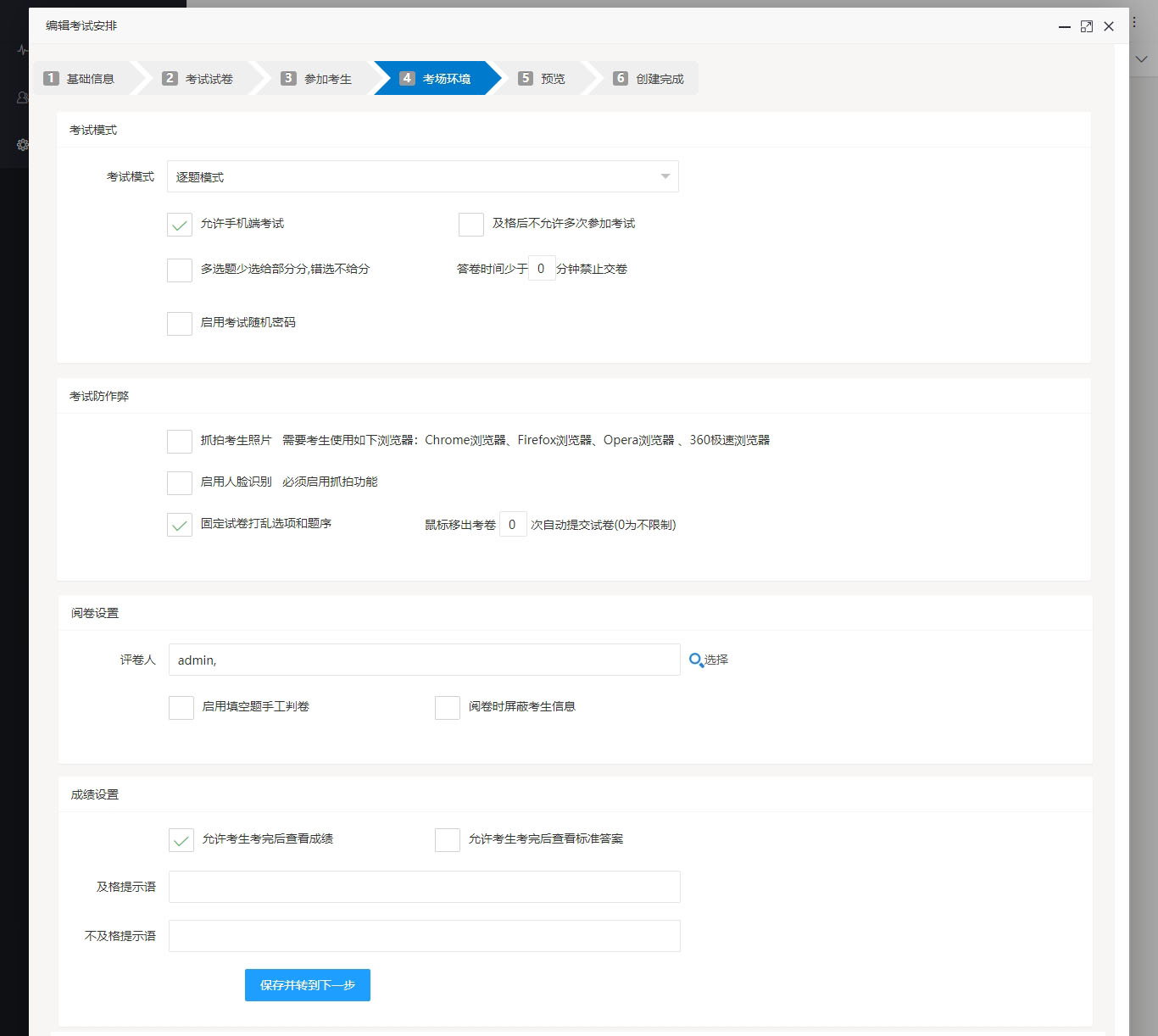
Task: Click 保存并转到下一步 button
Action: 308,985
